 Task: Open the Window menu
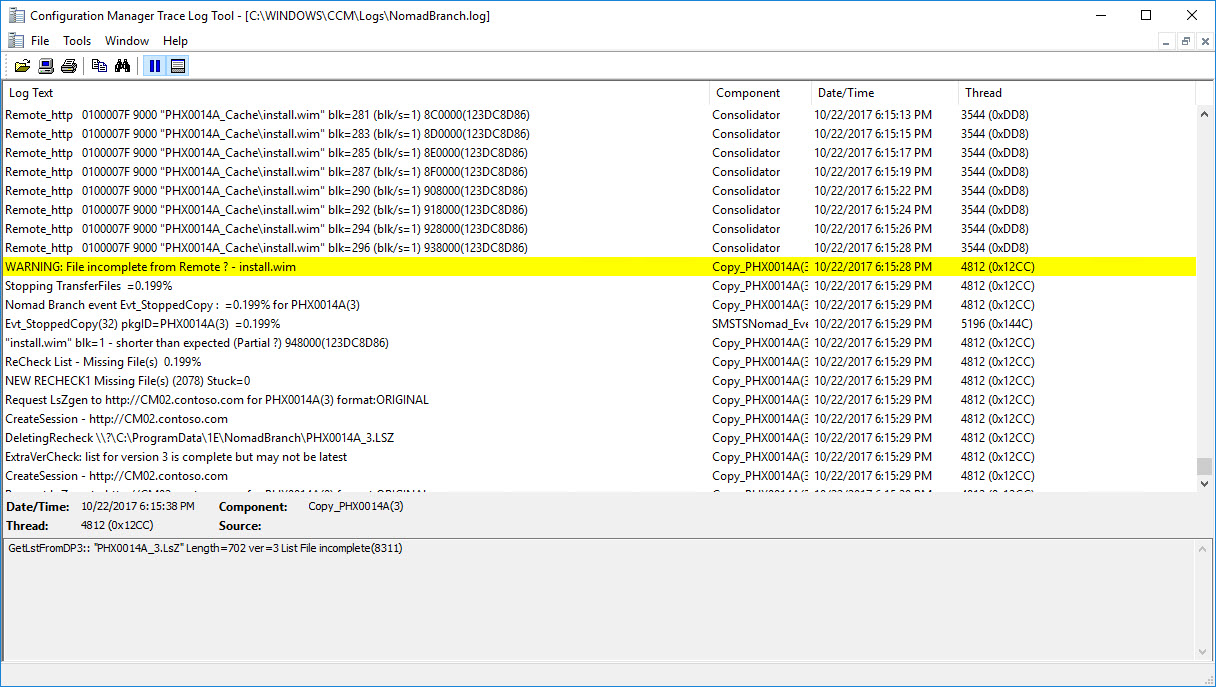(127, 41)
